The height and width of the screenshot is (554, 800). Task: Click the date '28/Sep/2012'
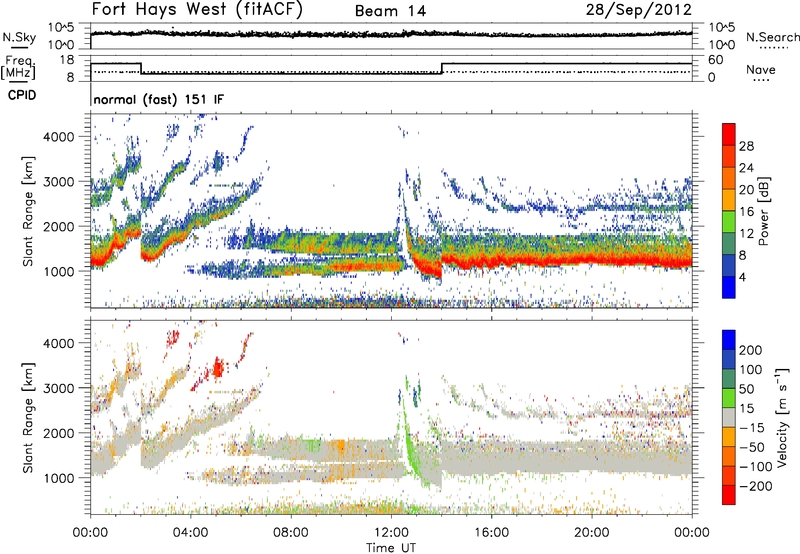coord(638,10)
